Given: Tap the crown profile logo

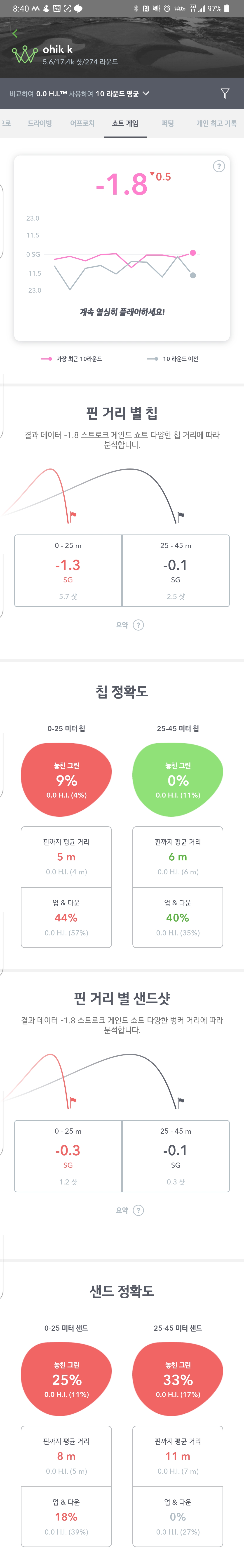Looking at the screenshot, I should [x=24, y=55].
